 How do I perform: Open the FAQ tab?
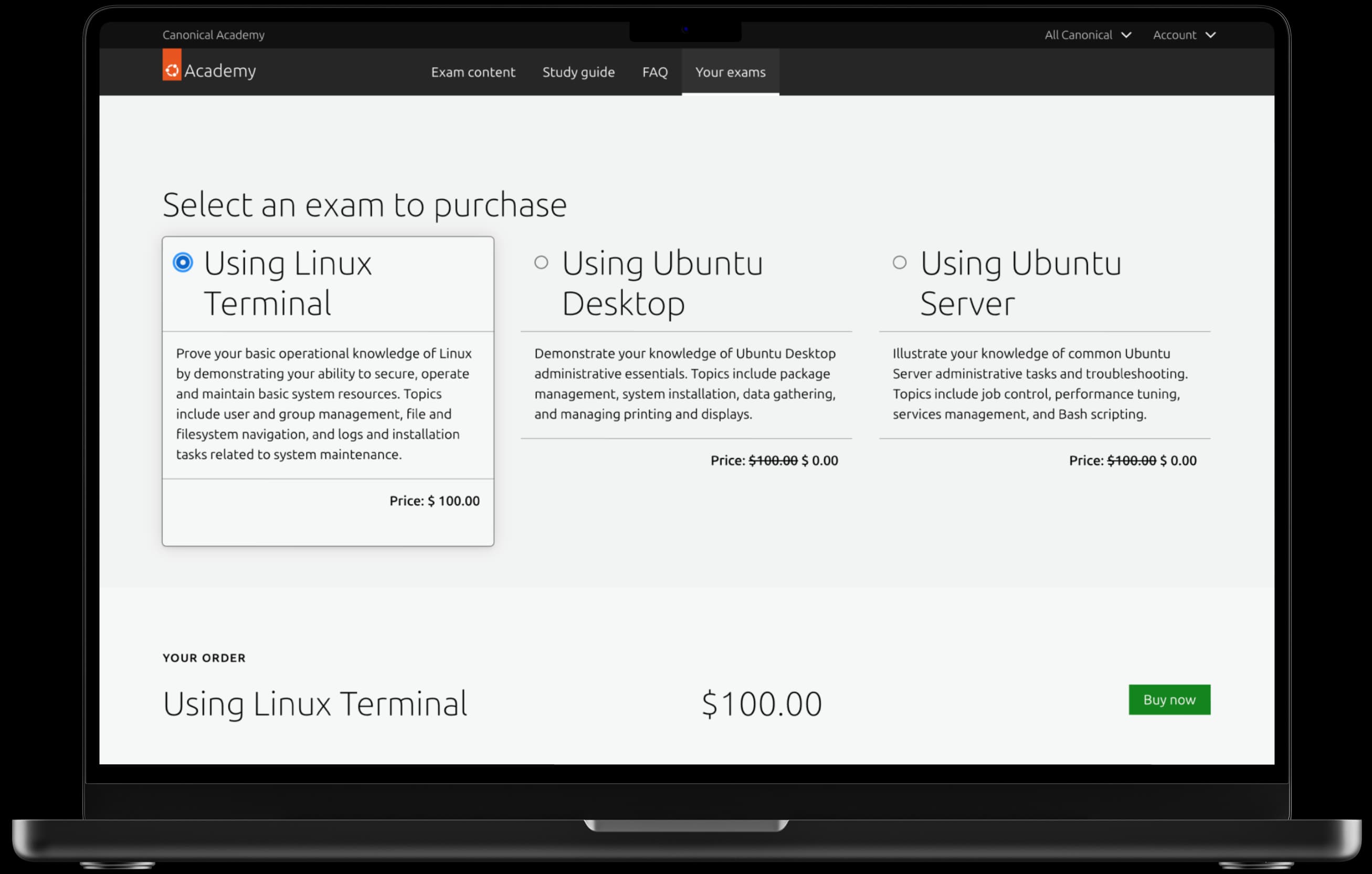(x=655, y=72)
